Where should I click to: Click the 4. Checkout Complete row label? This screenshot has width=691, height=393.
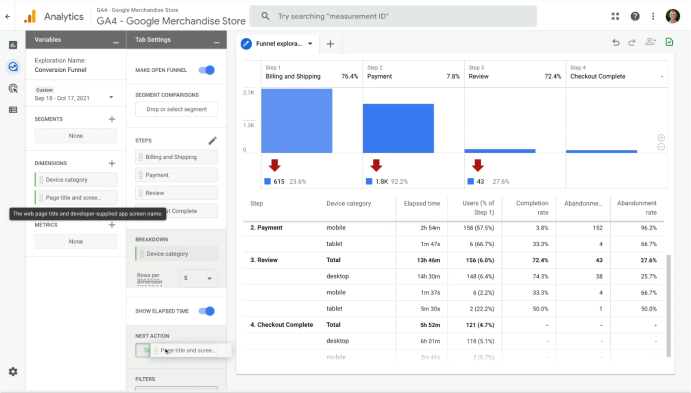(x=282, y=325)
